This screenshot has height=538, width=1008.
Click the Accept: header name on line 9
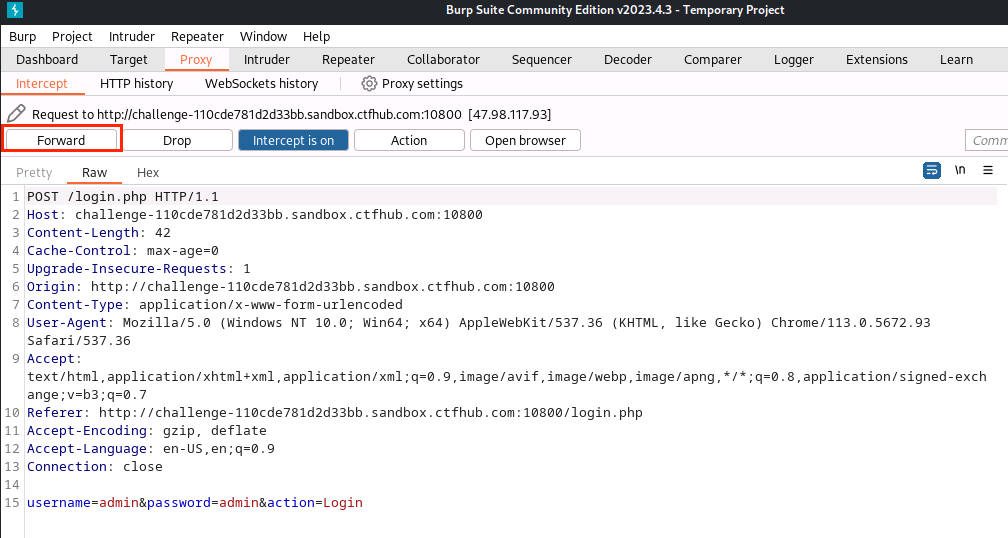[x=55, y=359]
